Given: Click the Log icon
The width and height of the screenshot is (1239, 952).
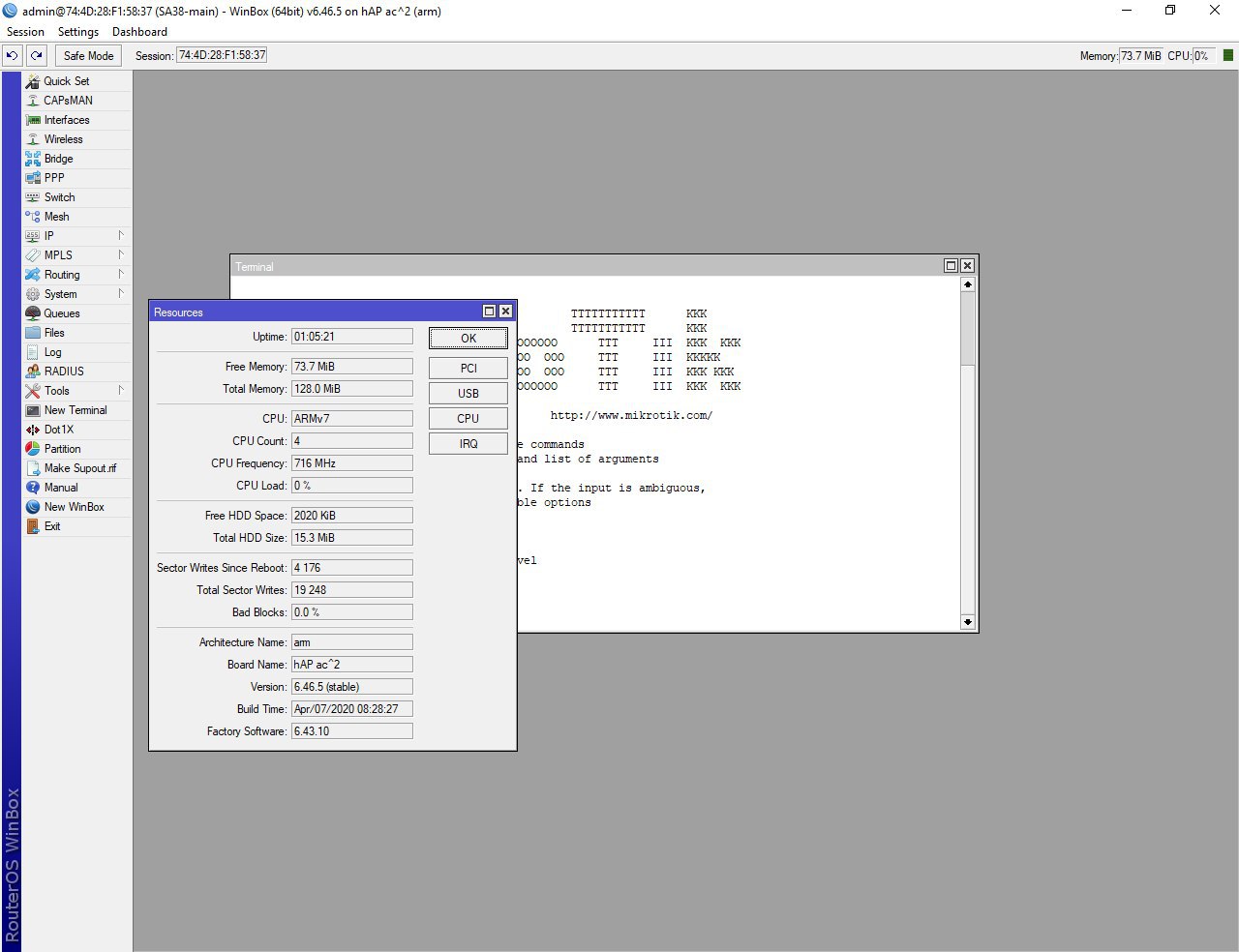Looking at the screenshot, I should [33, 352].
